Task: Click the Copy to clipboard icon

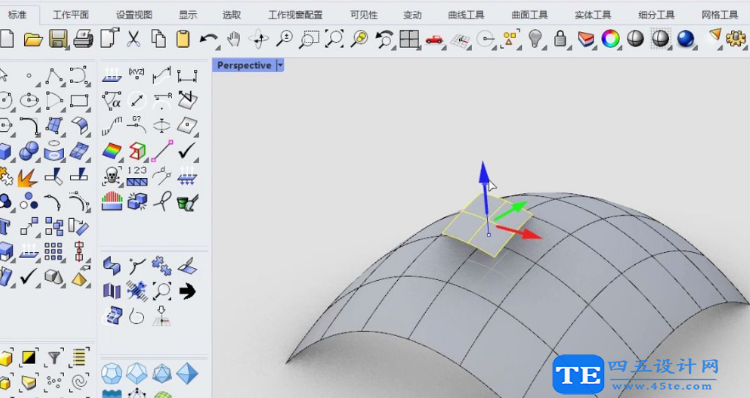Action: point(158,39)
